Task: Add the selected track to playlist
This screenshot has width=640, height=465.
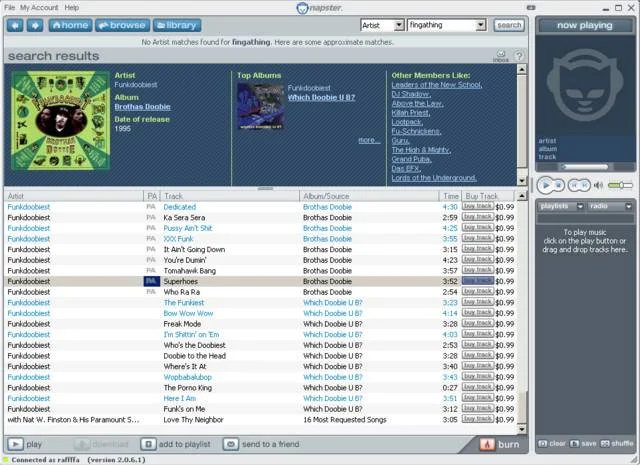Action: pos(176,444)
